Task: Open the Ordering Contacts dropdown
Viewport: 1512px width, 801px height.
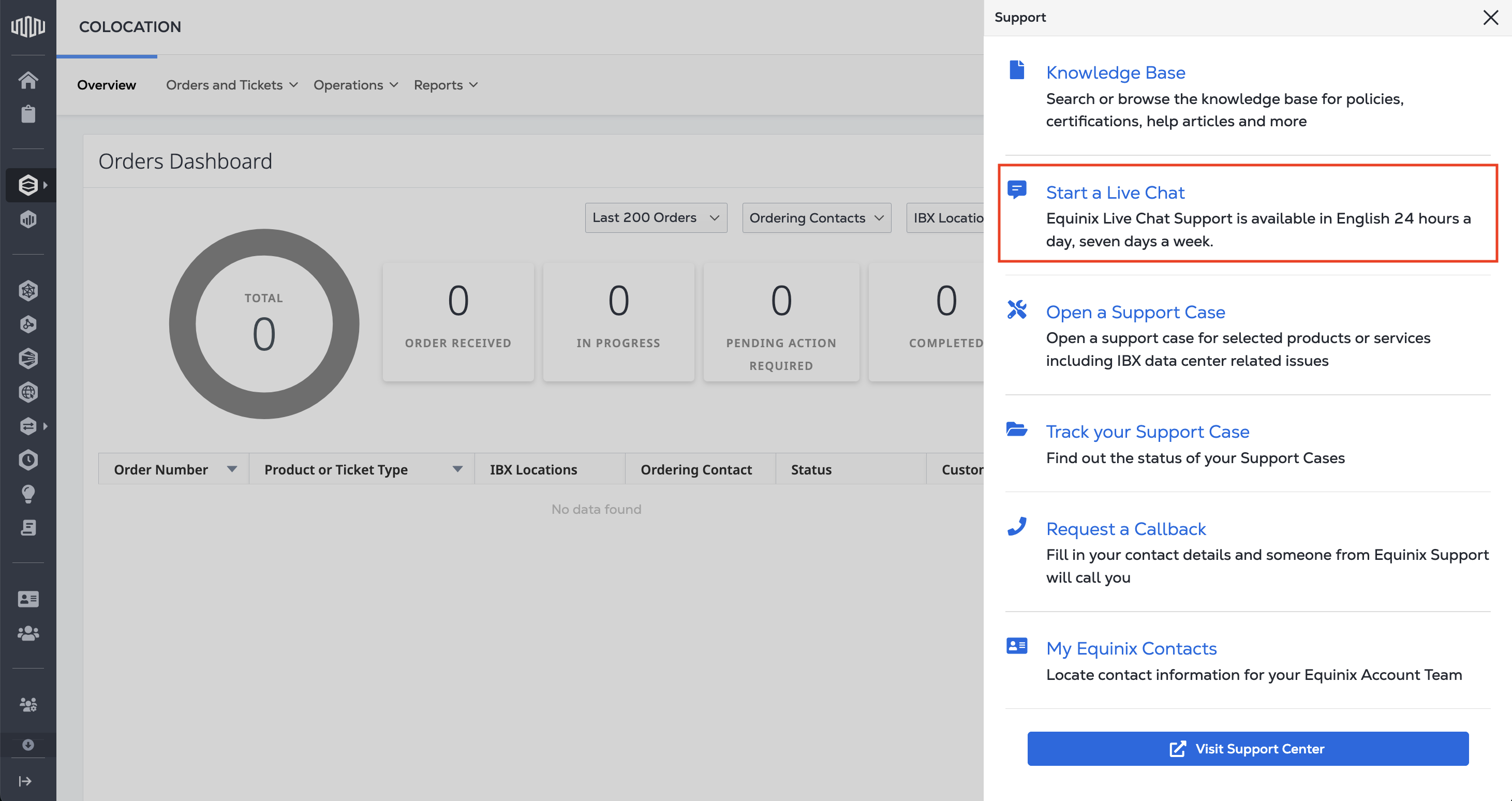Action: click(817, 218)
